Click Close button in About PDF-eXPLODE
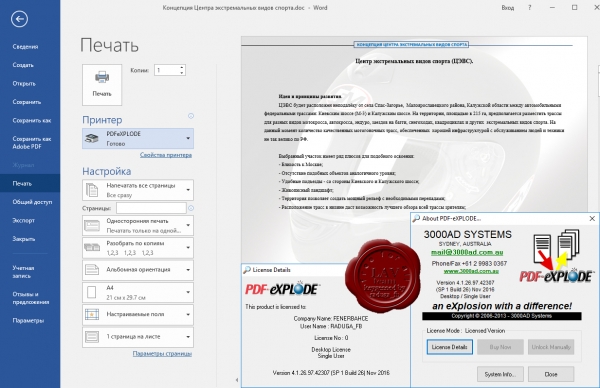This screenshot has width=600, height=388. coord(551,374)
